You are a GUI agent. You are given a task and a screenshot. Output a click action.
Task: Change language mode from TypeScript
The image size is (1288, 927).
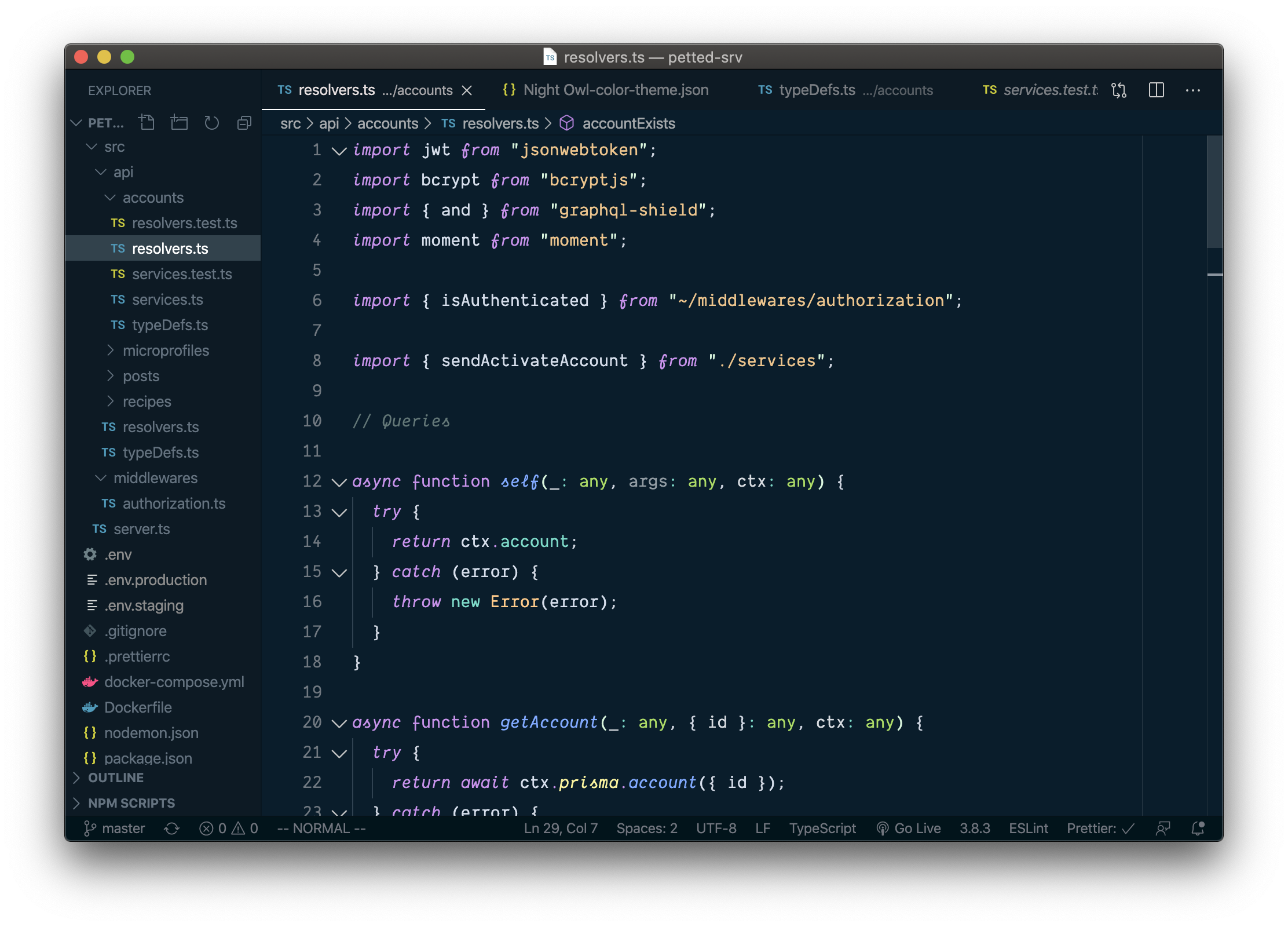click(x=822, y=829)
